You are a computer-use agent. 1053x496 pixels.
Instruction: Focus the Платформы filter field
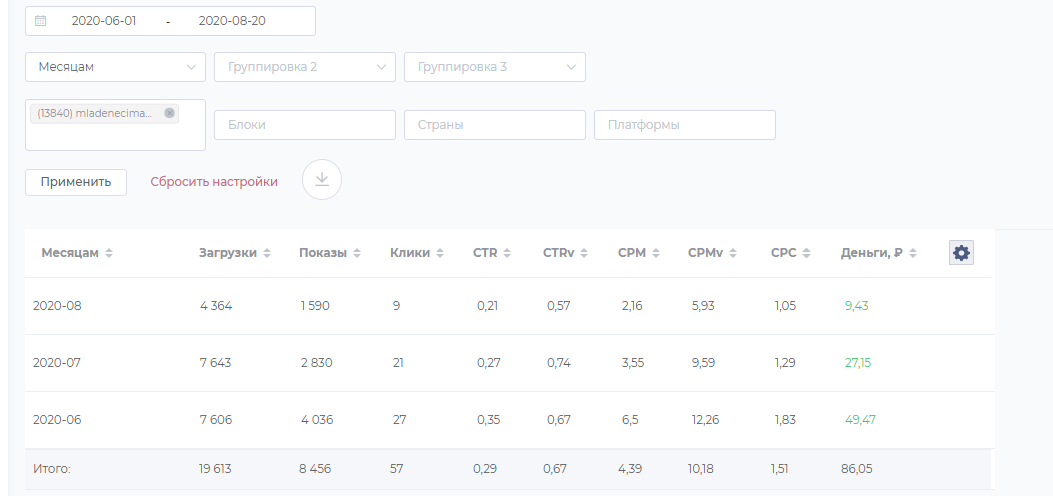(x=685, y=125)
